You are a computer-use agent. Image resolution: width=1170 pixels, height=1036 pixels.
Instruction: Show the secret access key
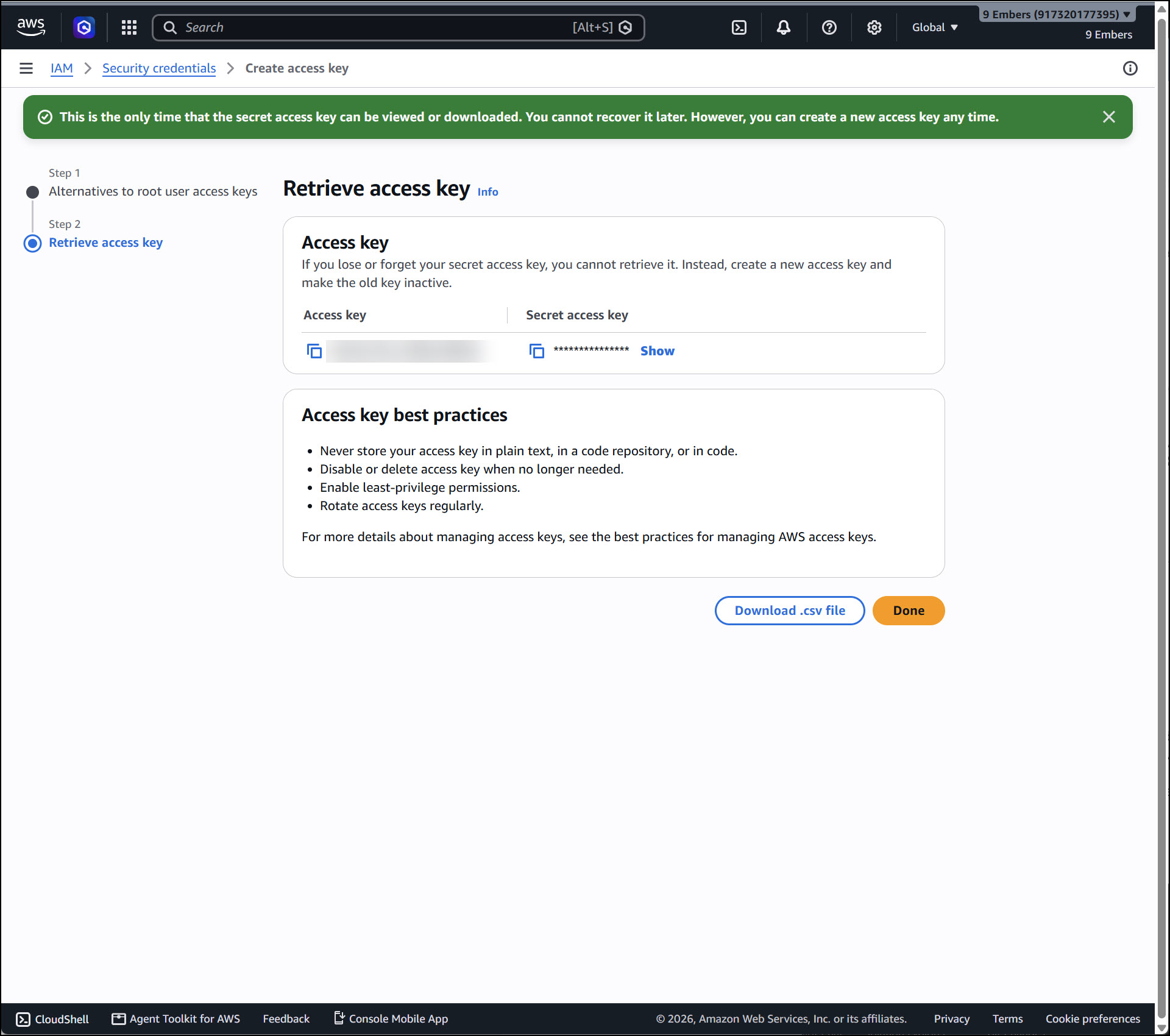658,351
